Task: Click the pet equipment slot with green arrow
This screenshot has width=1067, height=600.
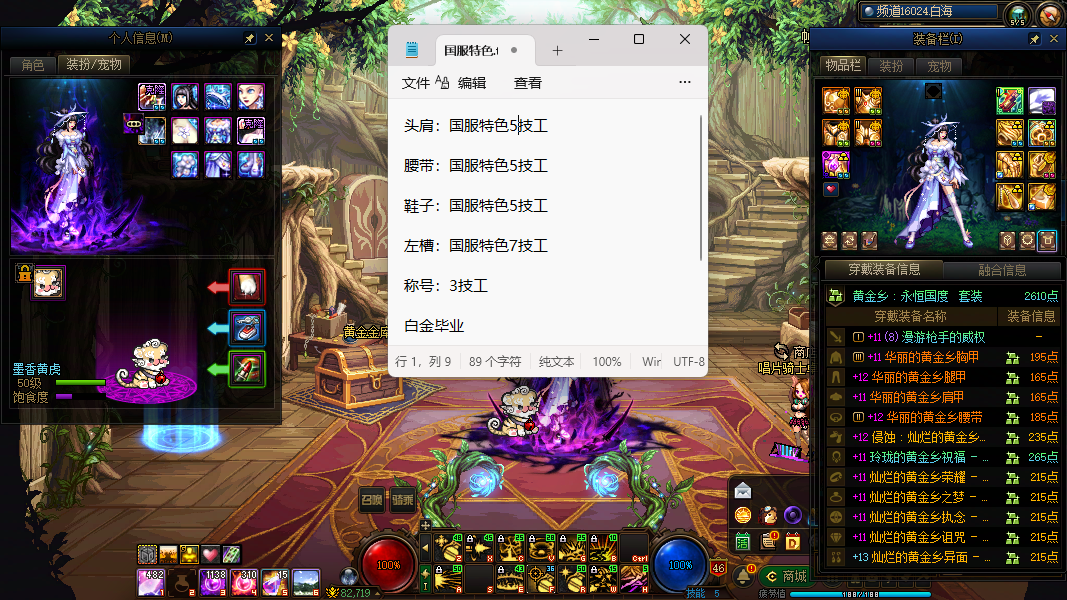Action: (246, 368)
